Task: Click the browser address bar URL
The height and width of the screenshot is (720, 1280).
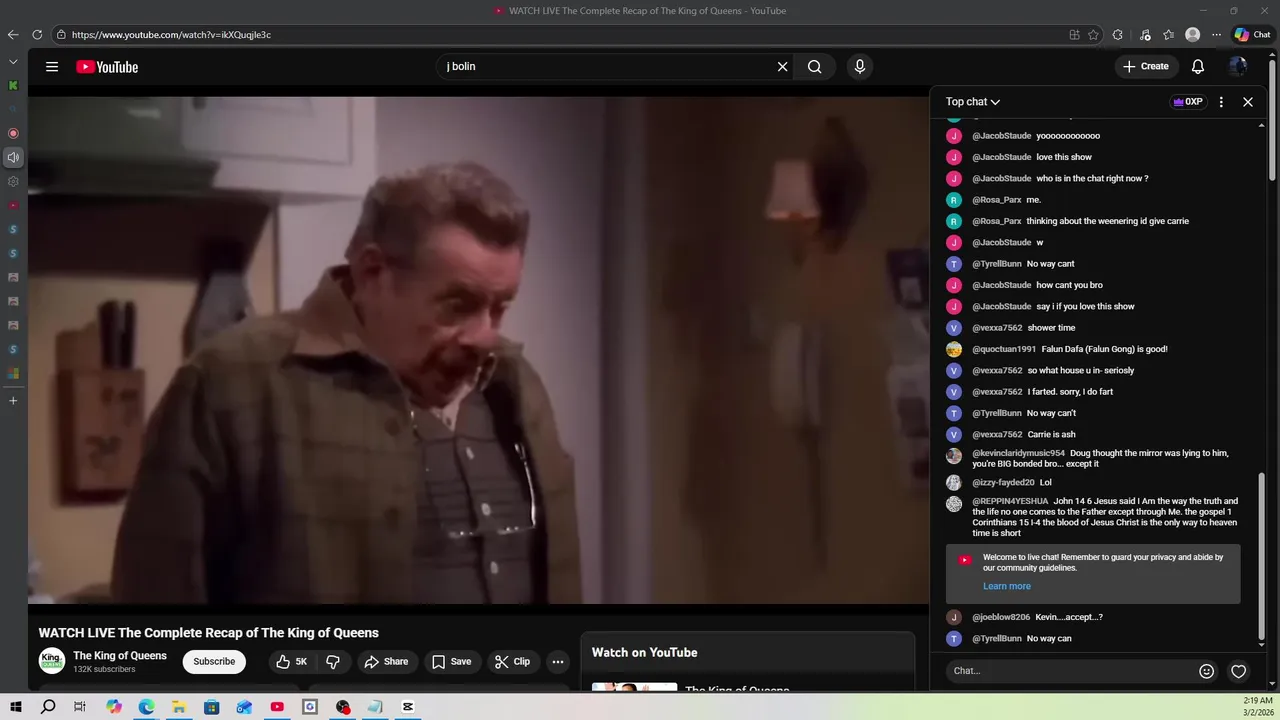Action: pyautogui.click(x=171, y=35)
